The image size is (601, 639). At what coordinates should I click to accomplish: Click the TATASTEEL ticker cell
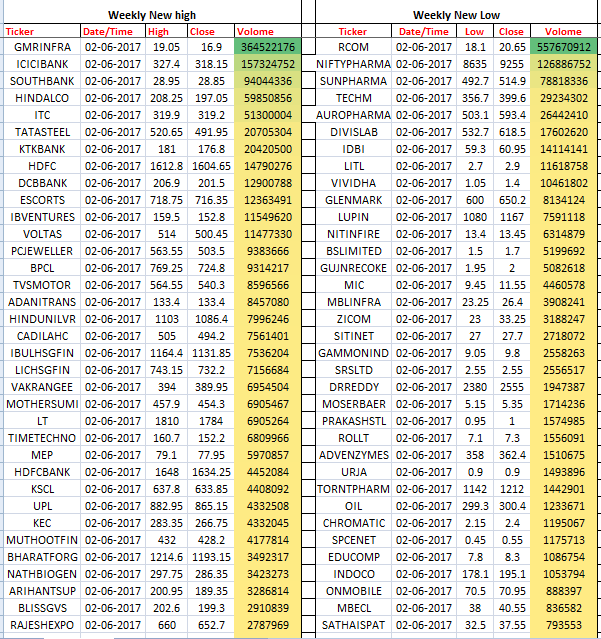pyautogui.click(x=42, y=132)
